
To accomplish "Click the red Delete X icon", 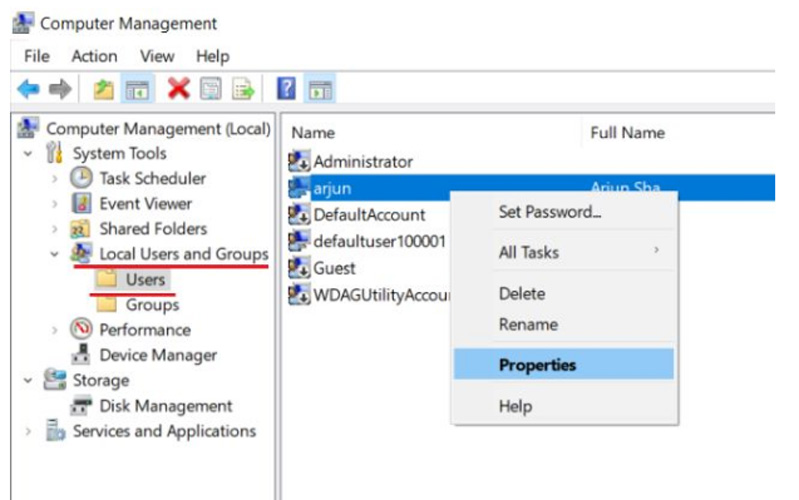I will [x=178, y=89].
